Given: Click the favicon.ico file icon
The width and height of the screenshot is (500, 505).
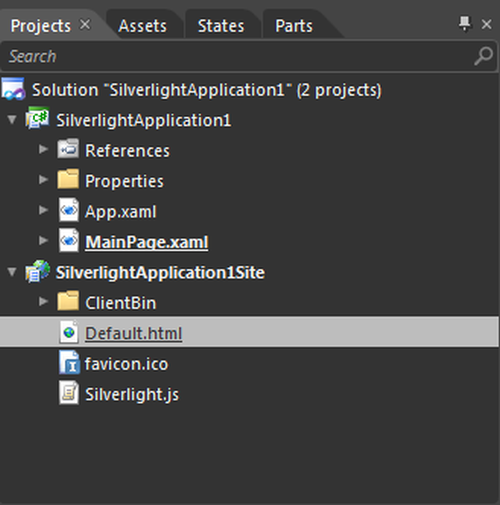Looking at the screenshot, I should tap(69, 362).
